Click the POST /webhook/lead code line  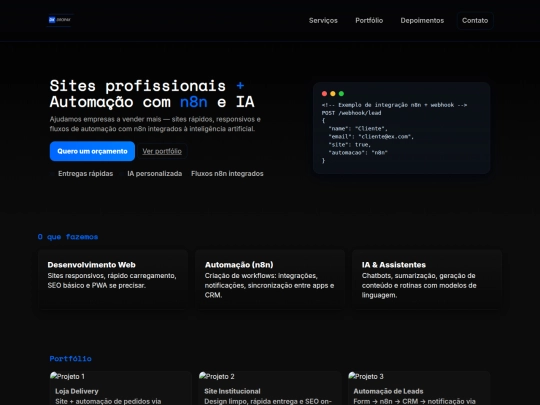pos(352,113)
